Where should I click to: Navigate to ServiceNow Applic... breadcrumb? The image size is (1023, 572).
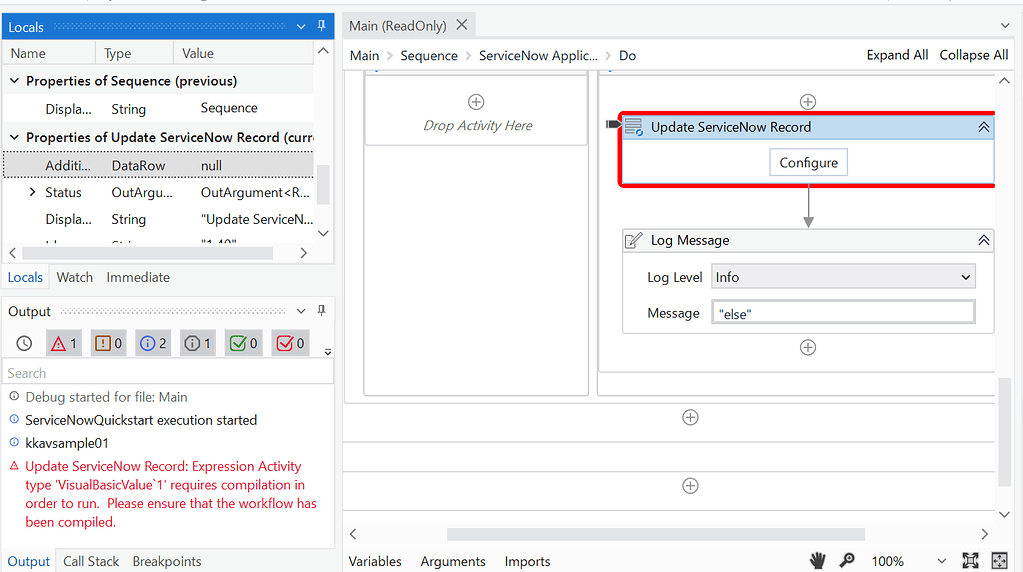pyautogui.click(x=538, y=55)
